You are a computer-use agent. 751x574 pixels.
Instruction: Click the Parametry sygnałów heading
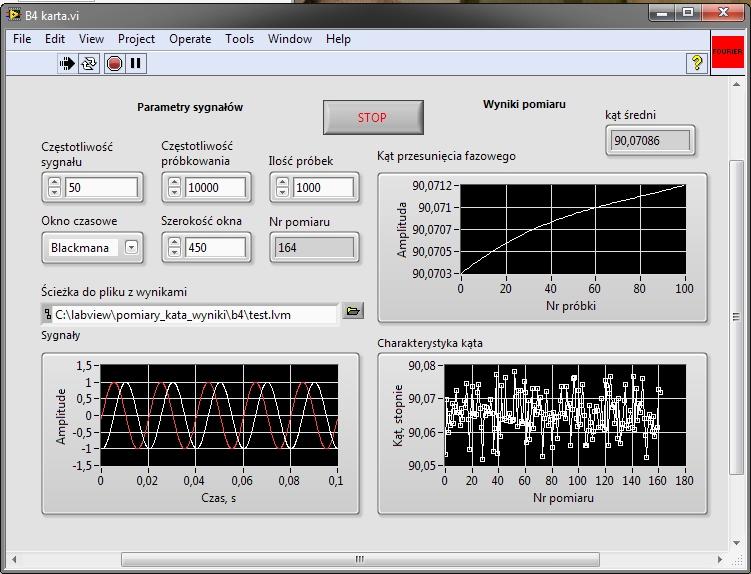click(190, 107)
